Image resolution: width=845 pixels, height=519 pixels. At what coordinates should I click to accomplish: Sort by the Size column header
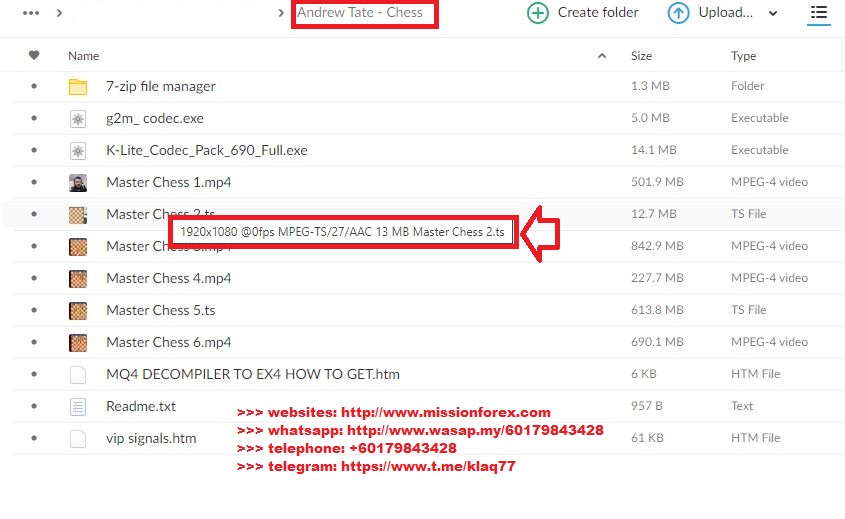(x=641, y=56)
